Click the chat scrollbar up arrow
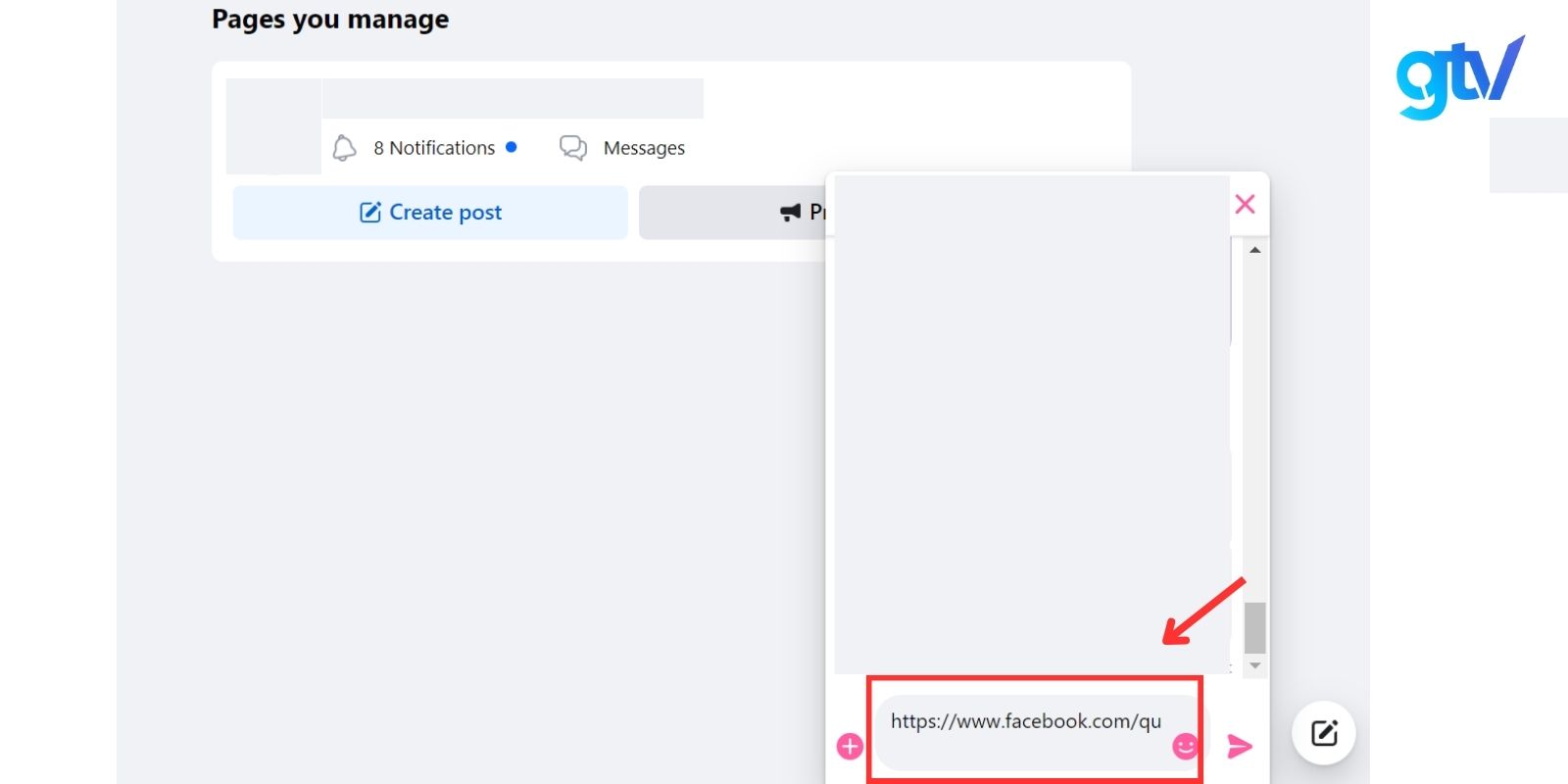This screenshot has width=1568, height=784. tap(1254, 250)
